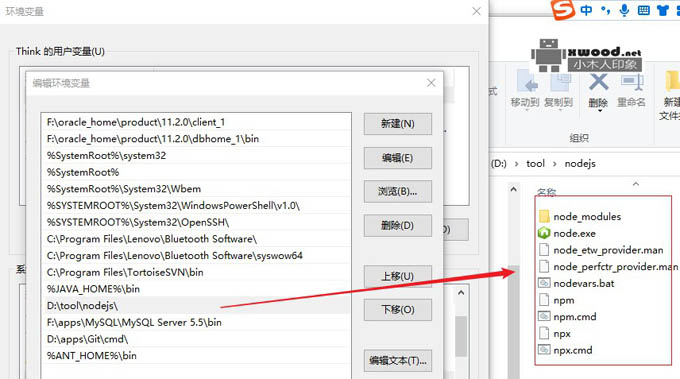Select the node_perfctr_provider.man file icon

click(x=544, y=266)
